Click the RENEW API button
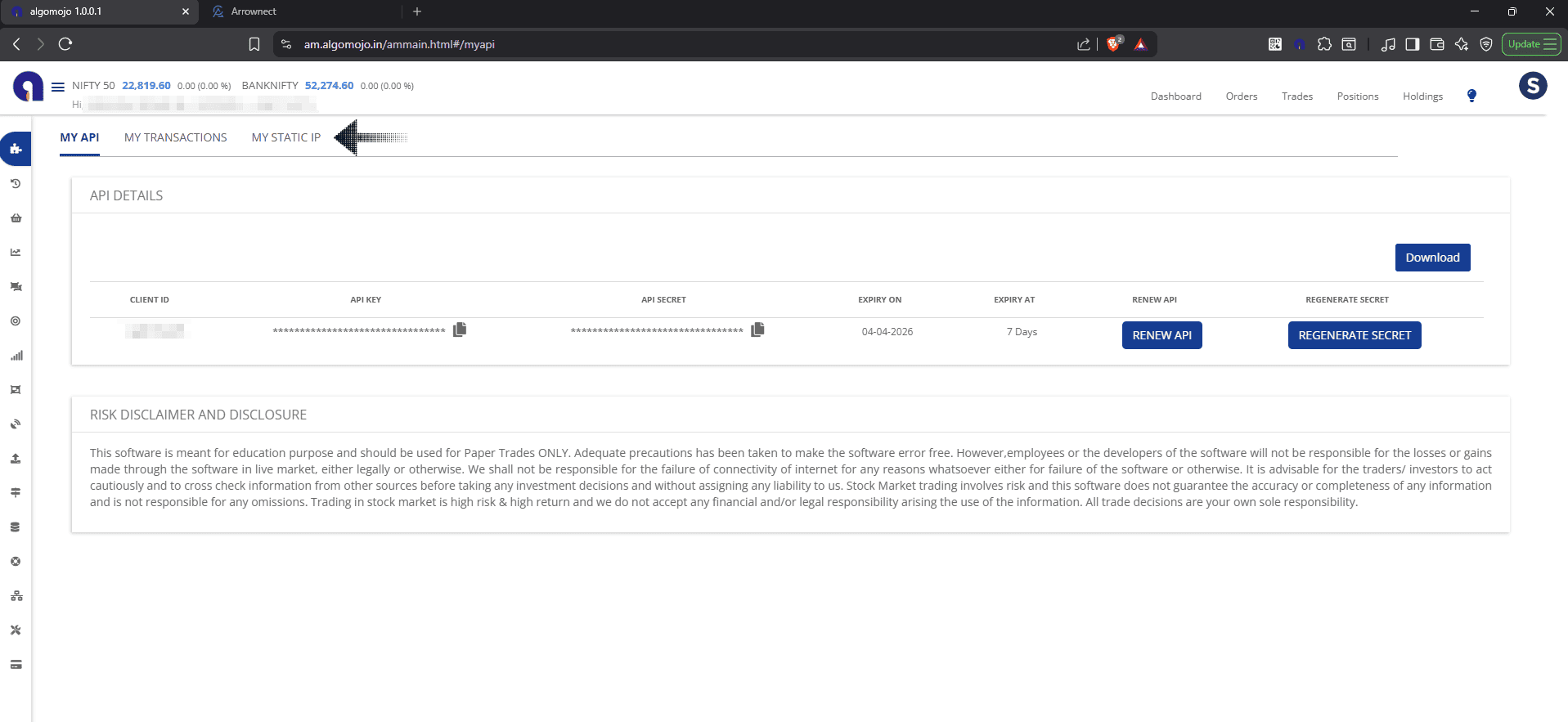 tap(1161, 335)
